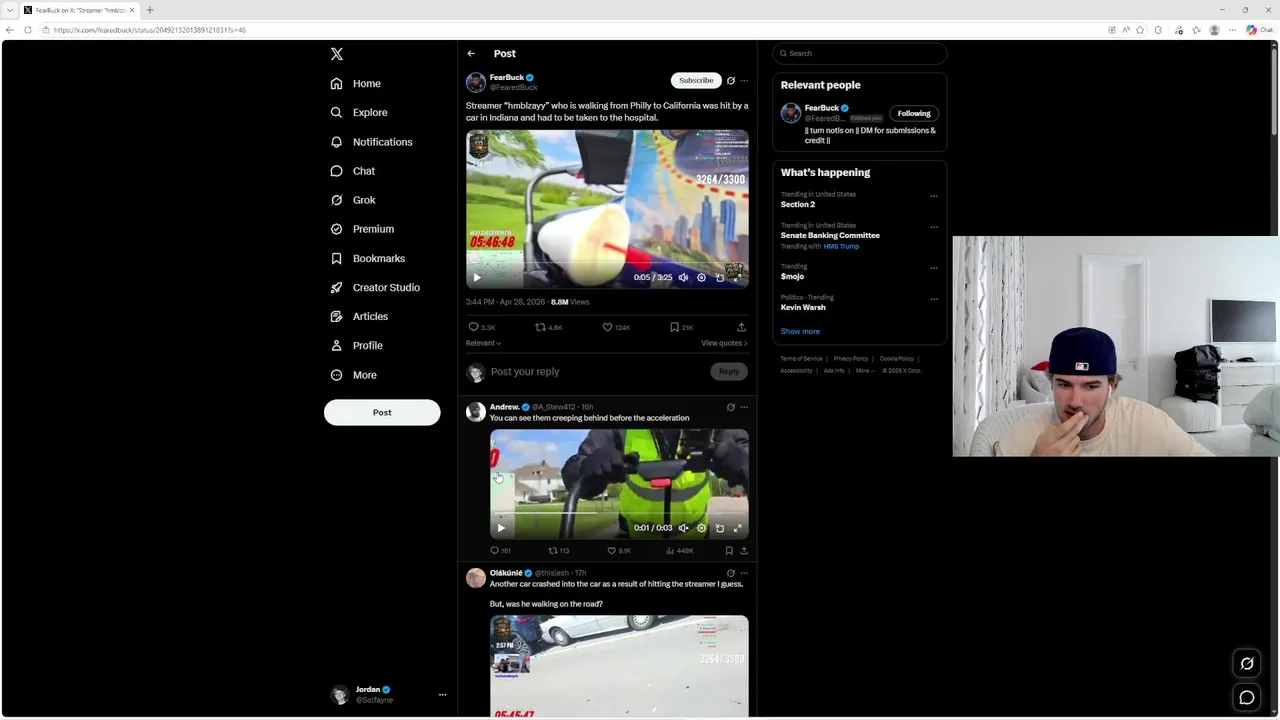
Task: Open Notifications in the sidebar
Action: pyautogui.click(x=371, y=142)
